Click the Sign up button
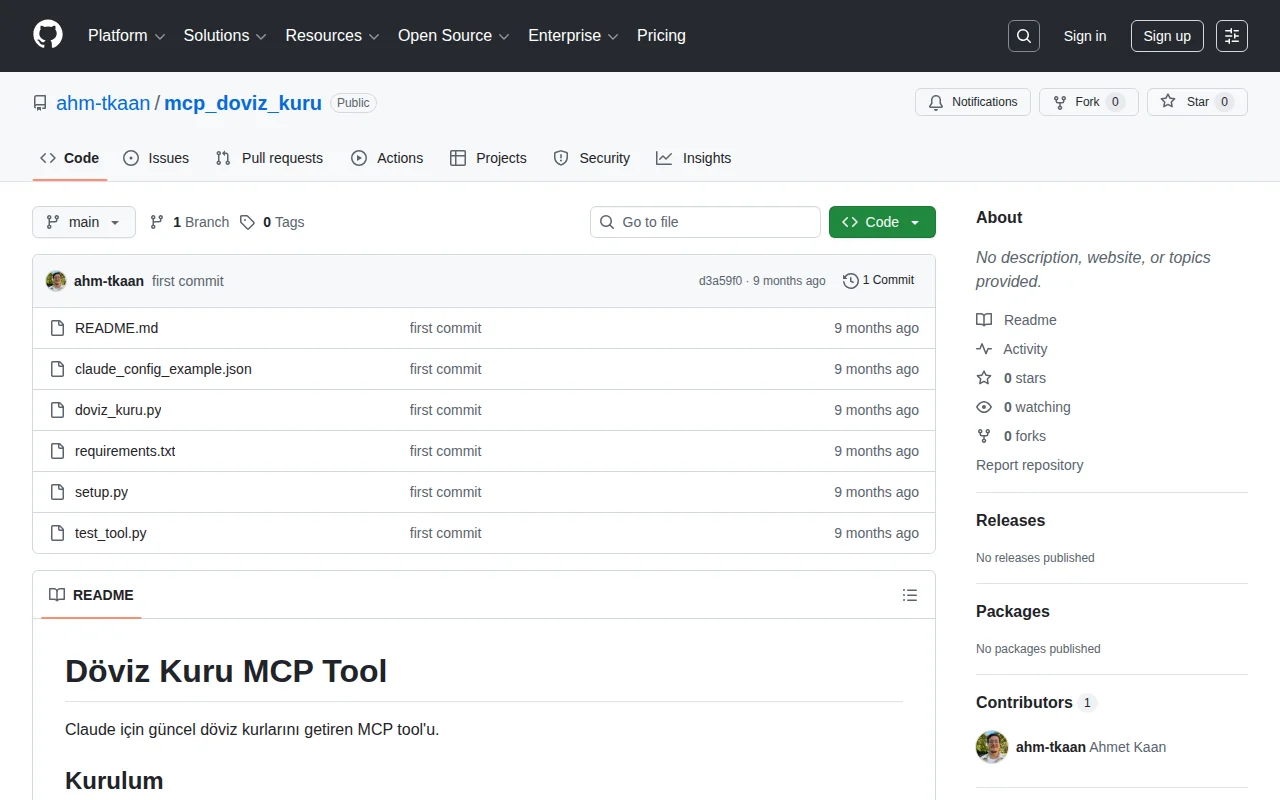The width and height of the screenshot is (1280, 800). (x=1167, y=35)
